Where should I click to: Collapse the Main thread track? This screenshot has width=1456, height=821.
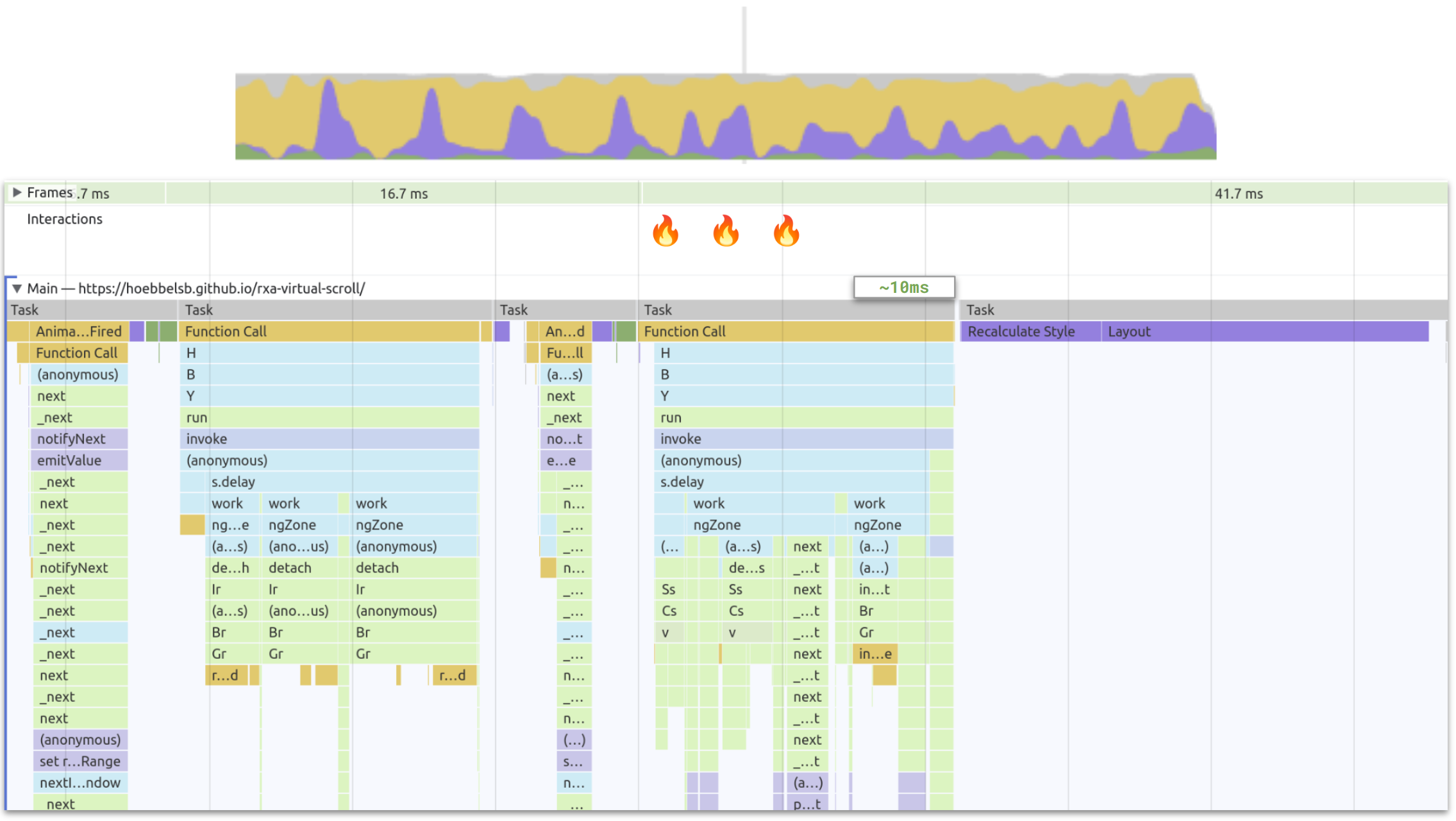(x=17, y=288)
